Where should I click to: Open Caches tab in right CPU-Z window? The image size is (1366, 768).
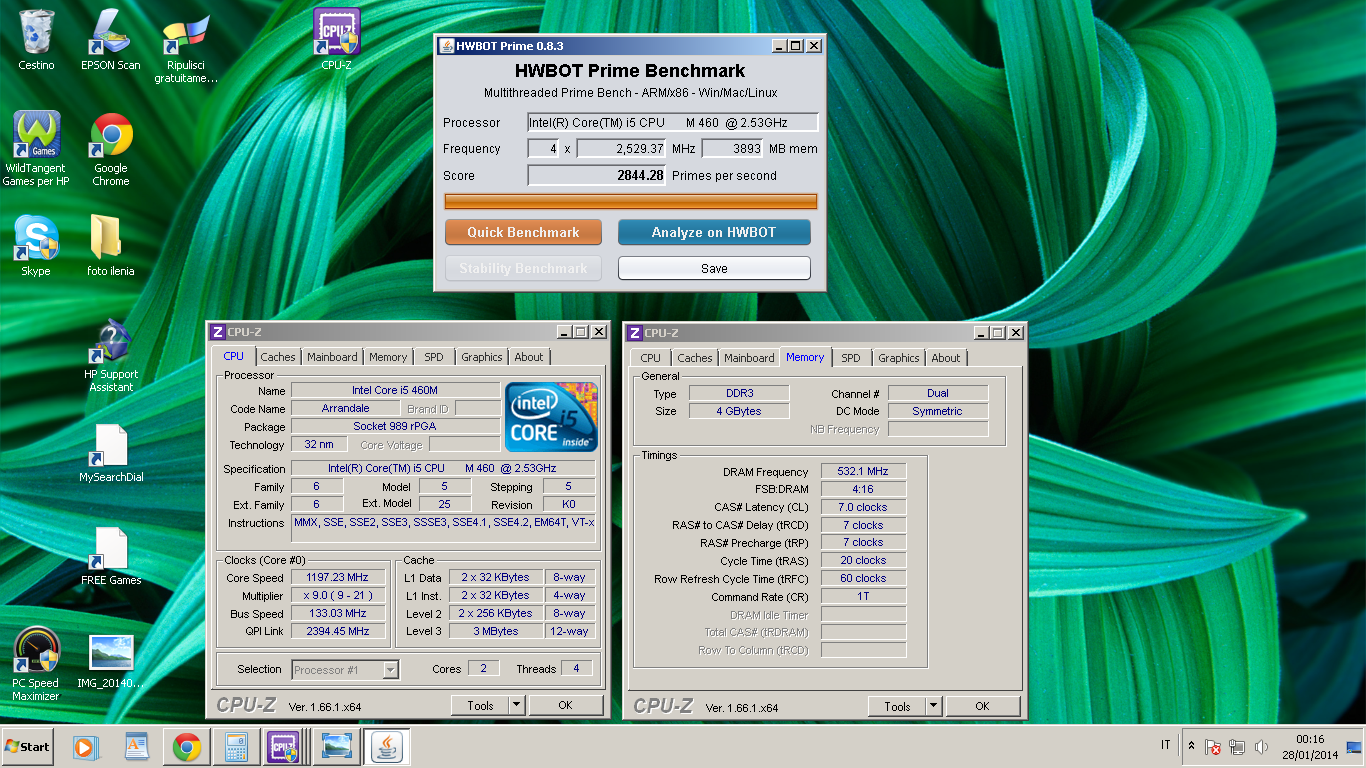point(695,358)
